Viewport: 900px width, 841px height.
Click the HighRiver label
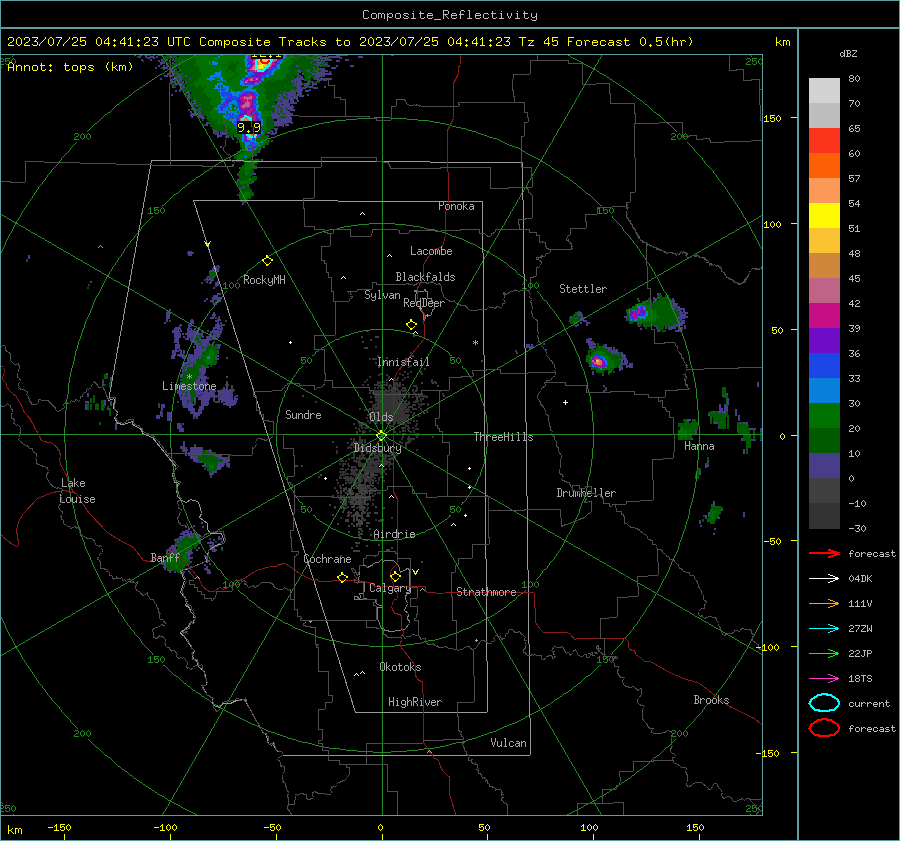tap(415, 702)
